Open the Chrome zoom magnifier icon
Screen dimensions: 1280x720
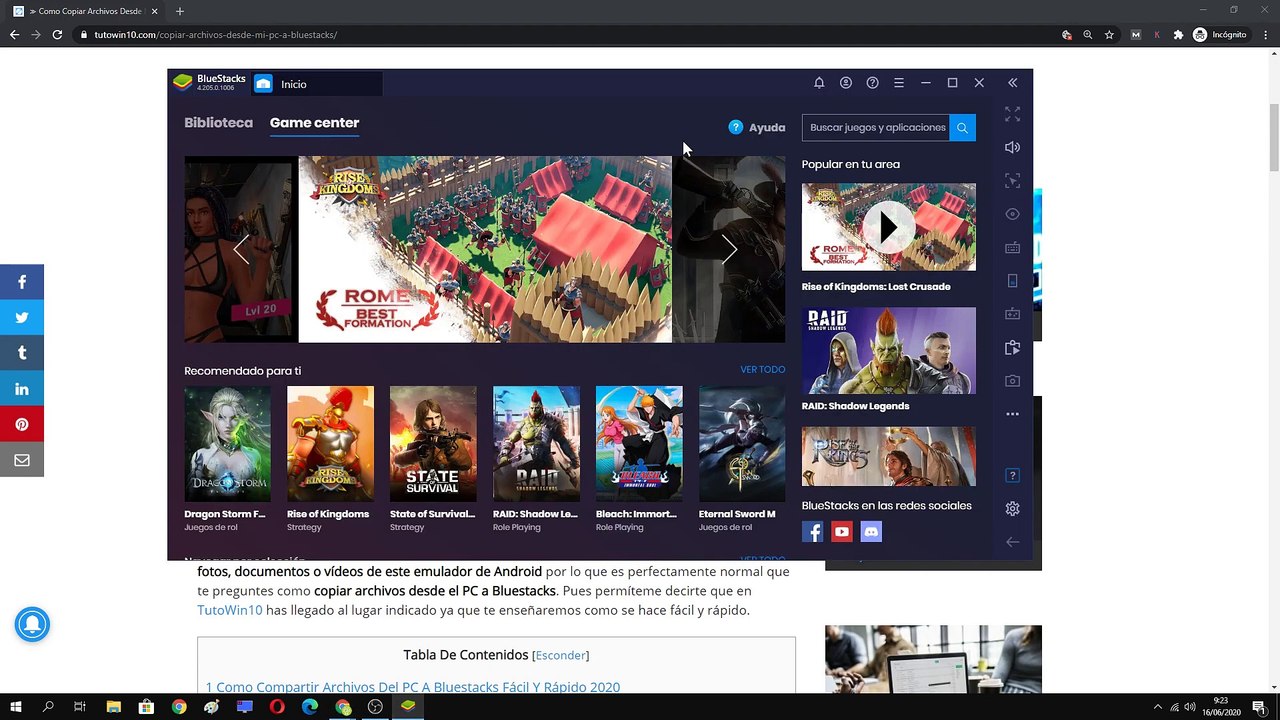[1088, 35]
